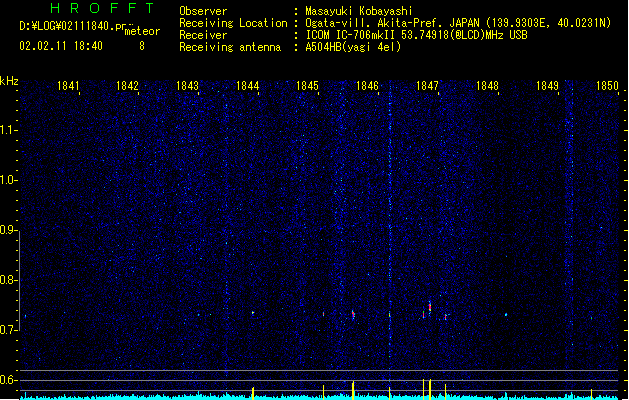The width and height of the screenshot is (629, 400).
Task: Click the 0.6 kHz frequency label
Action: point(8,380)
